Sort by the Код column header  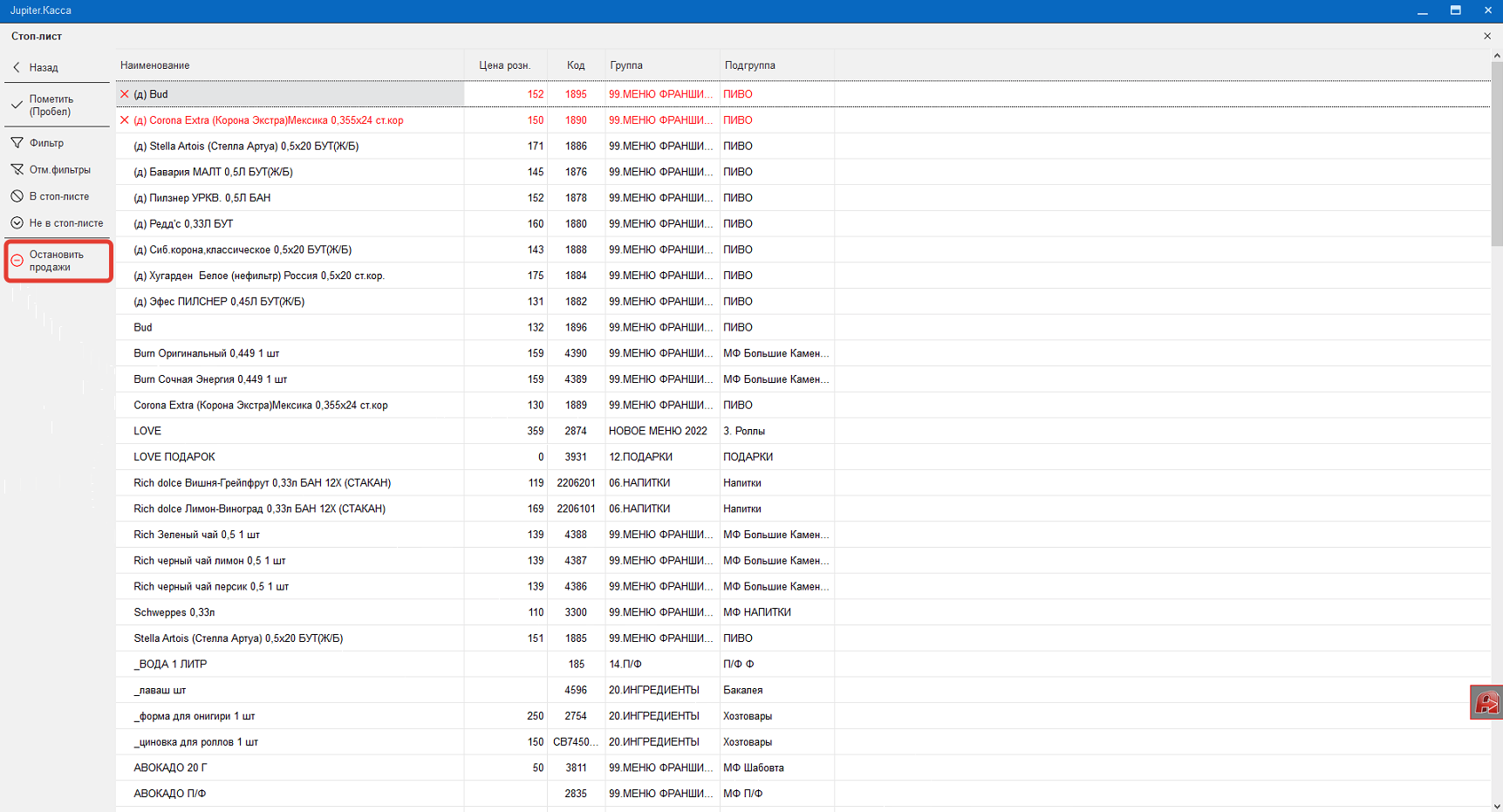click(x=576, y=65)
